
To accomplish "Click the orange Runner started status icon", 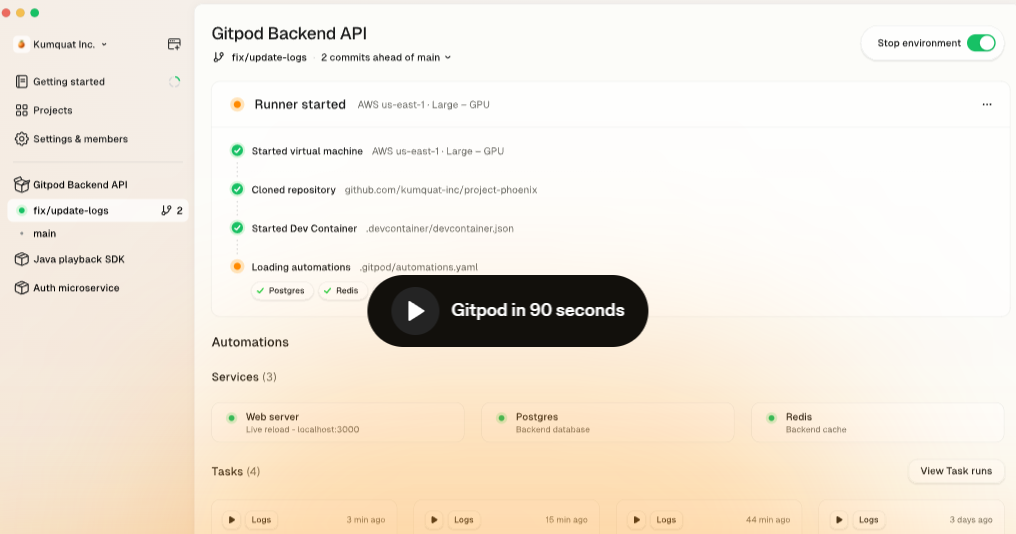I will tap(237, 104).
